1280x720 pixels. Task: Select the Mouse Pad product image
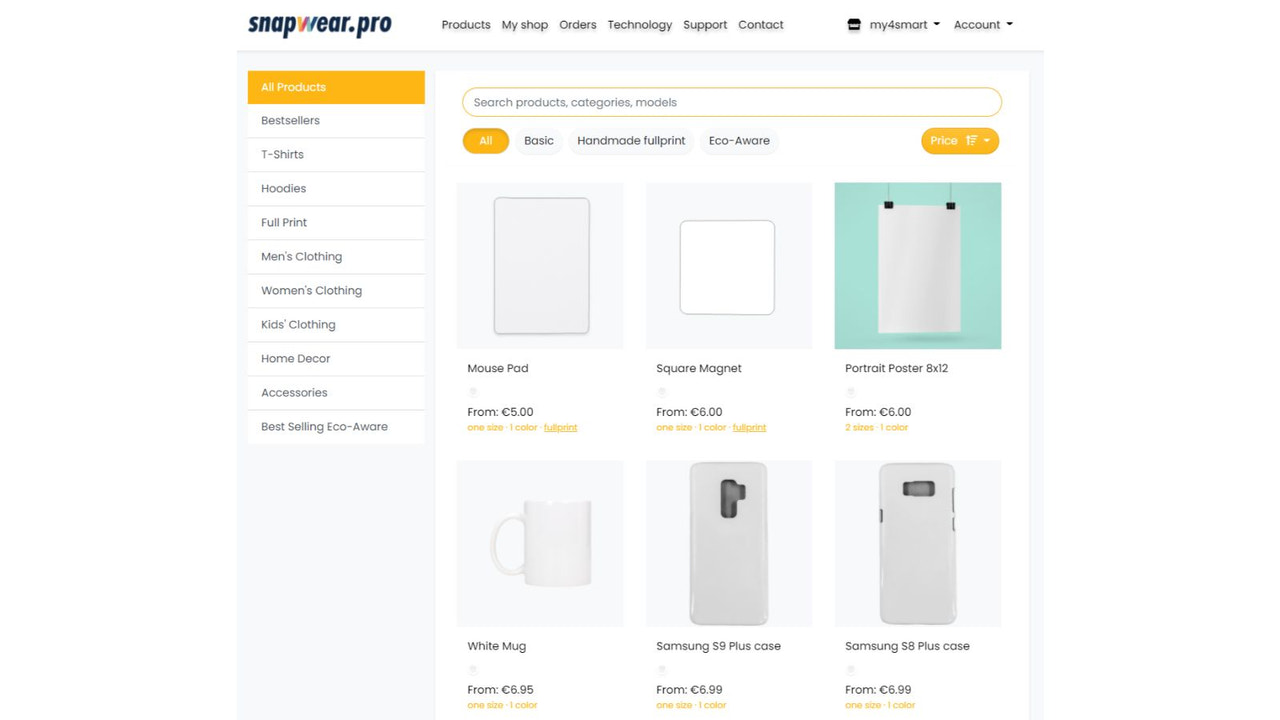pos(540,265)
